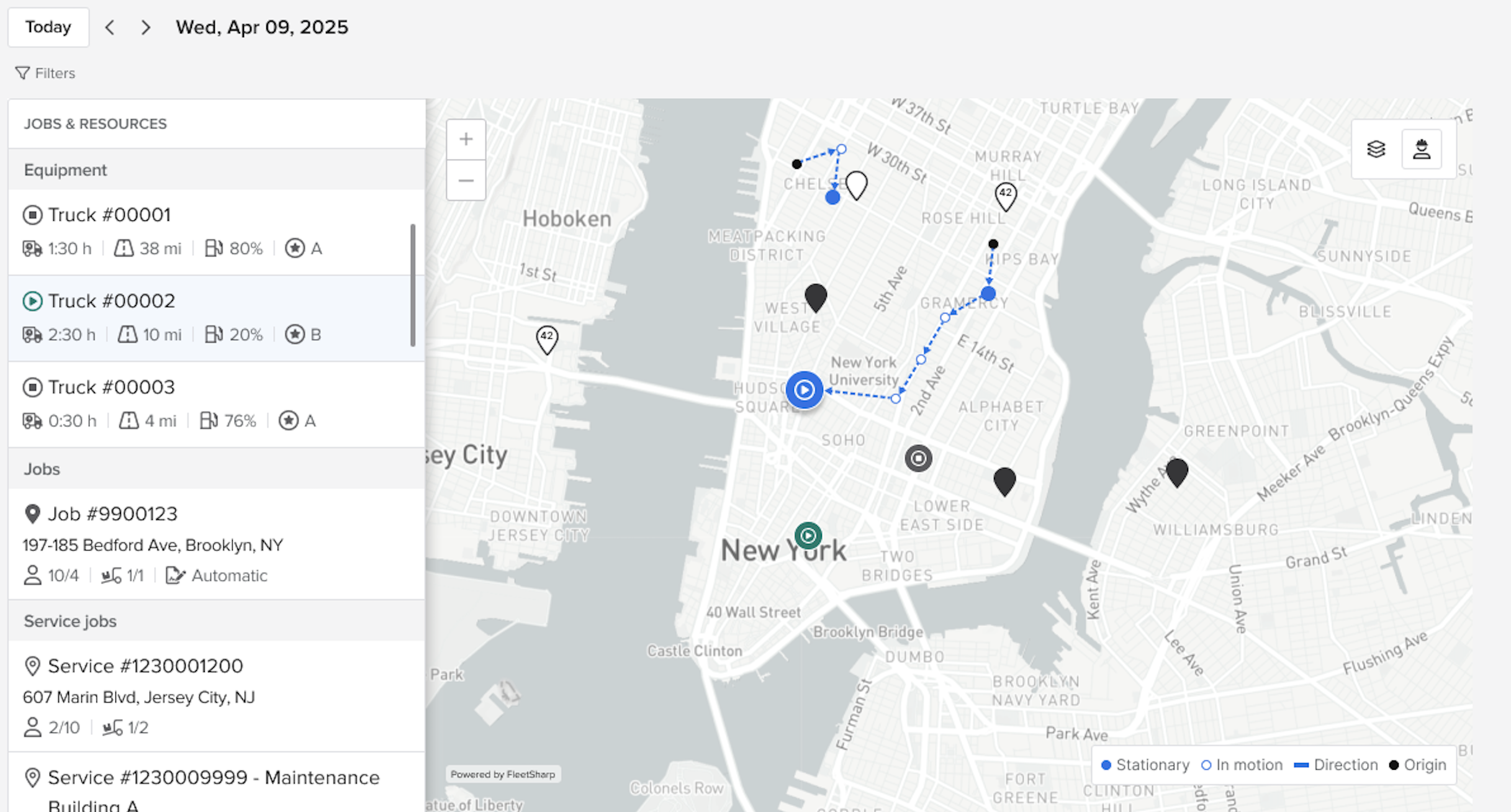Viewport: 1511px width, 812px height.
Task: Zoom in with the plus button
Action: (x=466, y=139)
